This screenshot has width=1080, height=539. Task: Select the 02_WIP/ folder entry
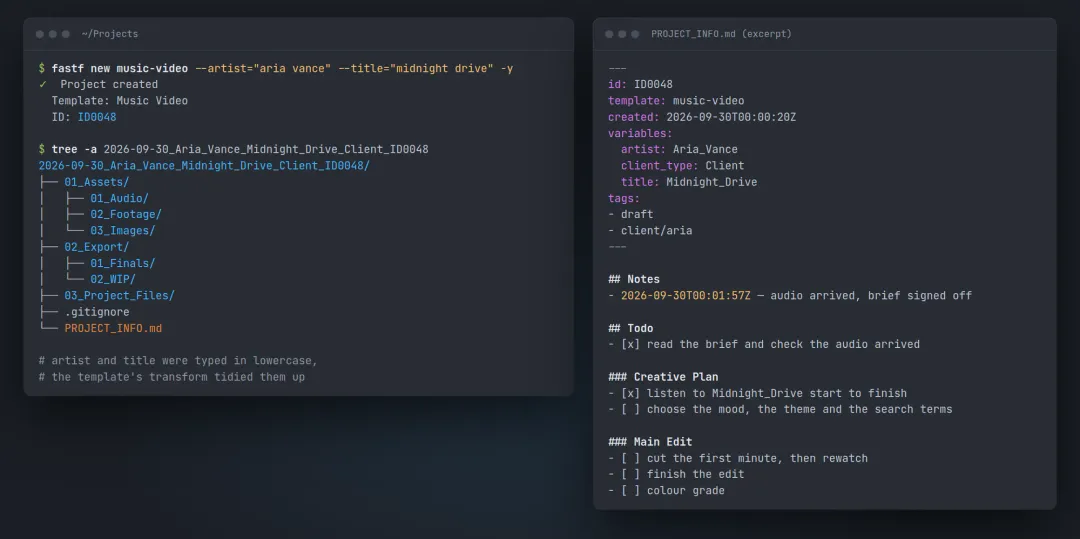pyautogui.click(x=113, y=279)
